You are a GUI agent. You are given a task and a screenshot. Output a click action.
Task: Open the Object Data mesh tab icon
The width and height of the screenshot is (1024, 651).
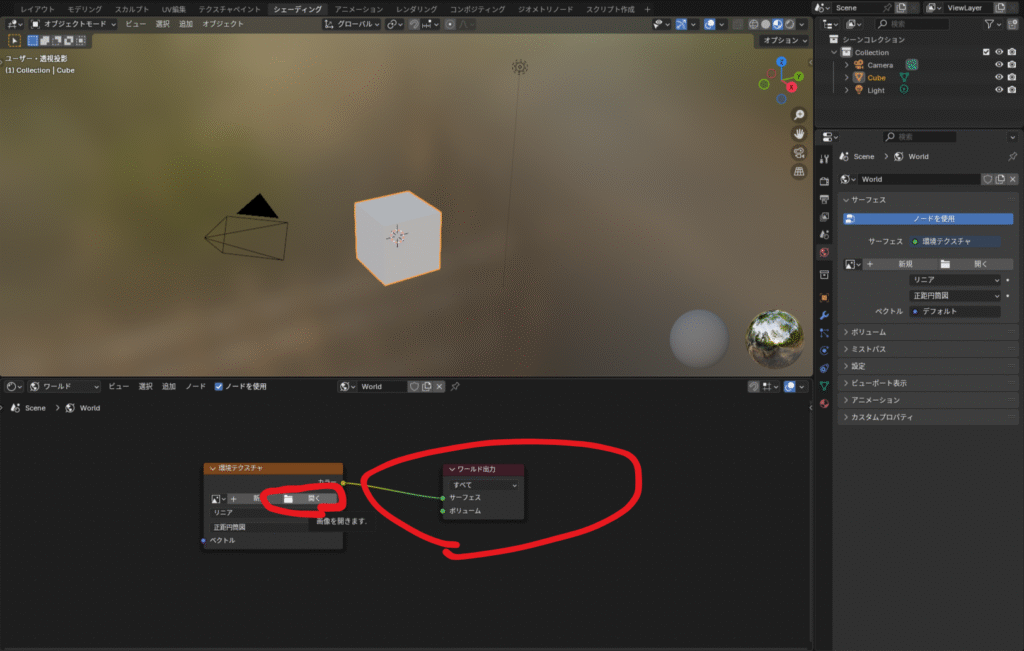[824, 386]
